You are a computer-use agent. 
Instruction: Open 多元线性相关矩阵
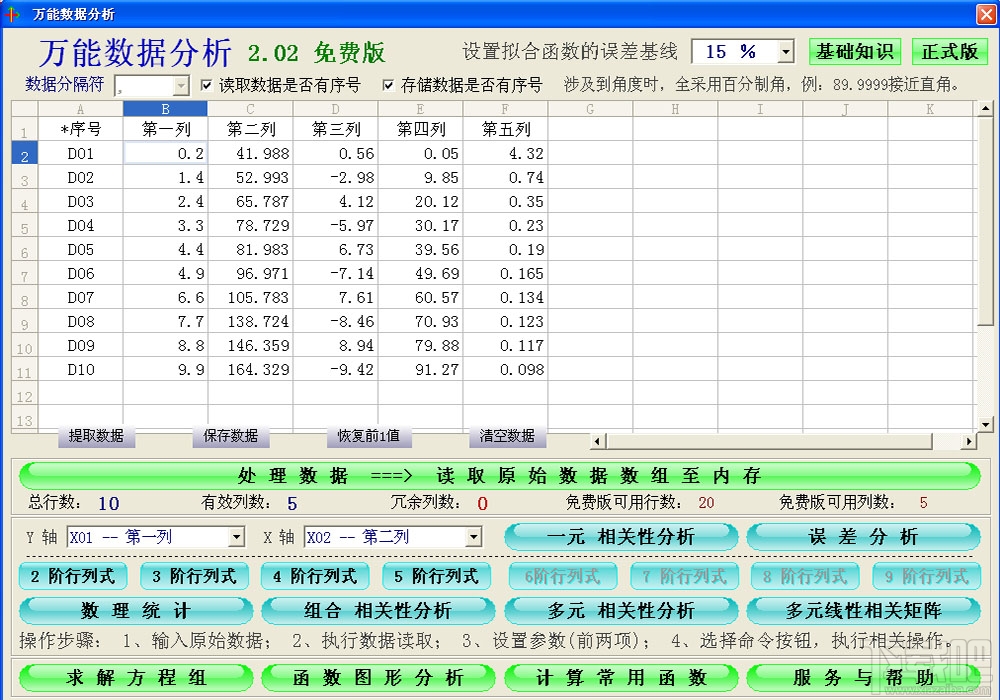tap(864, 611)
